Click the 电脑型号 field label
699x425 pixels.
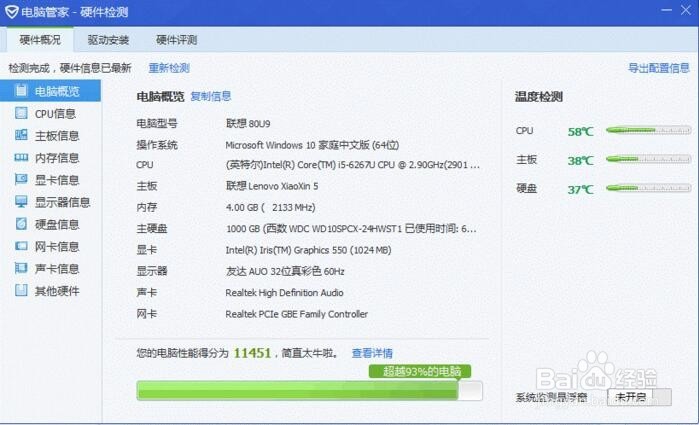pyautogui.click(x=157, y=124)
